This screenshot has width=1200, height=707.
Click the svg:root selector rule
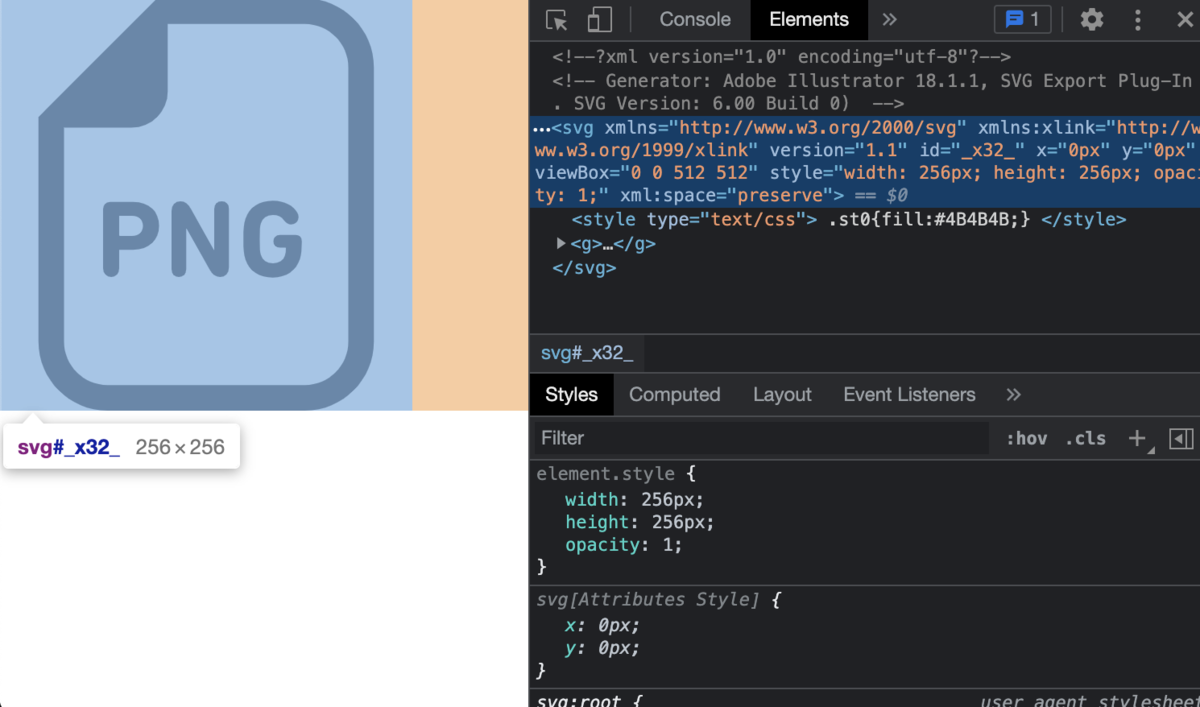579,702
